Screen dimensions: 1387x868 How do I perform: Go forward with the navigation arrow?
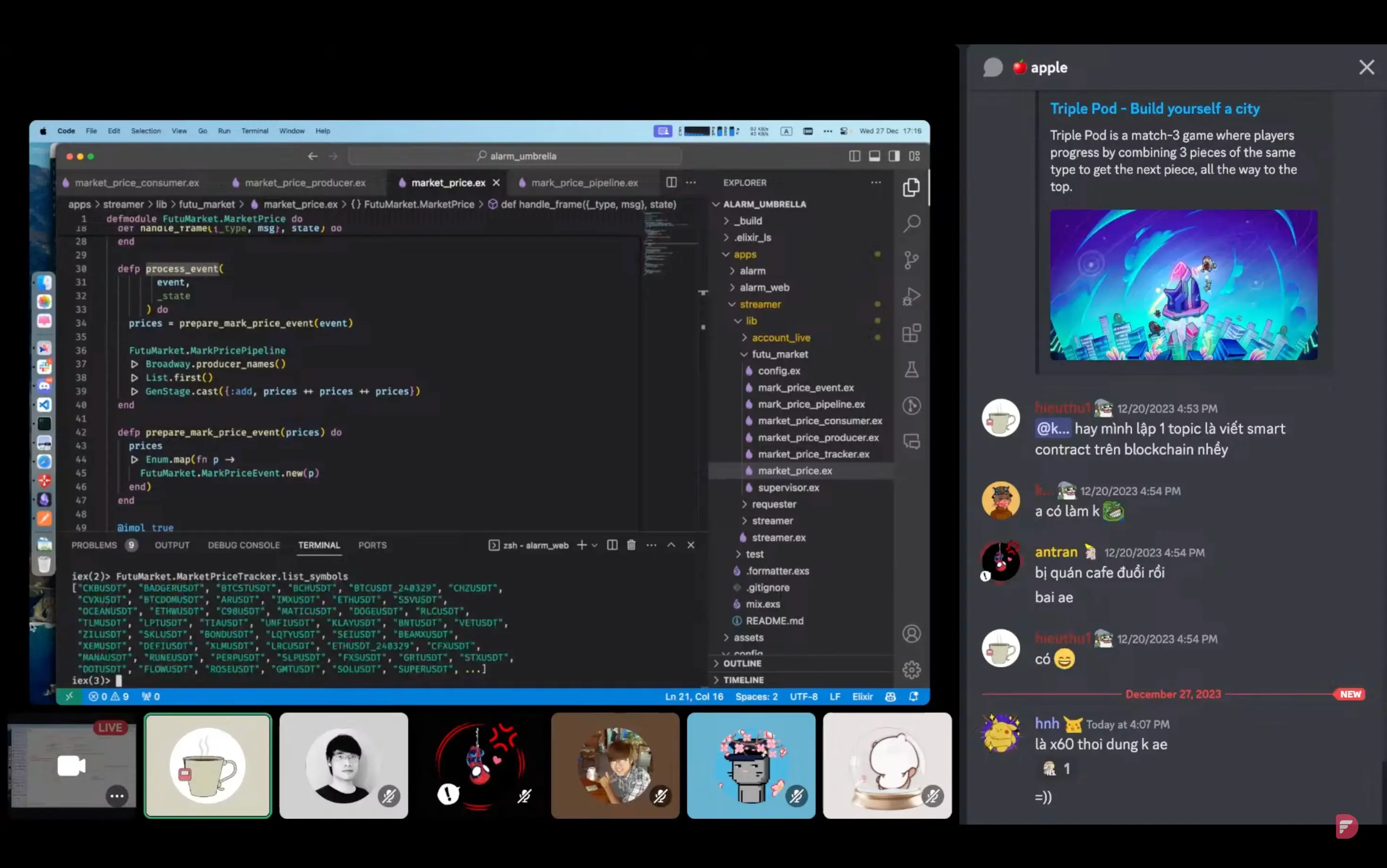pos(333,156)
